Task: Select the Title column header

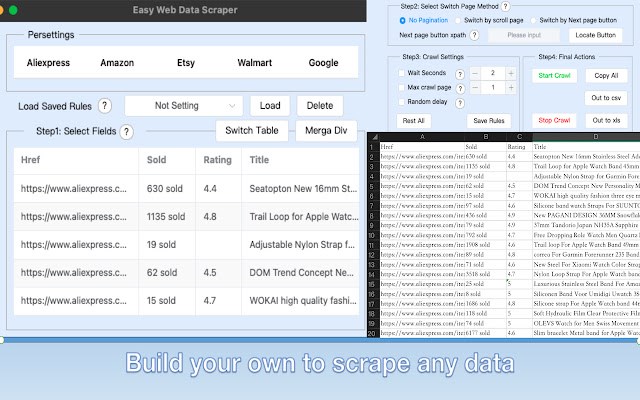Action: coord(300,160)
